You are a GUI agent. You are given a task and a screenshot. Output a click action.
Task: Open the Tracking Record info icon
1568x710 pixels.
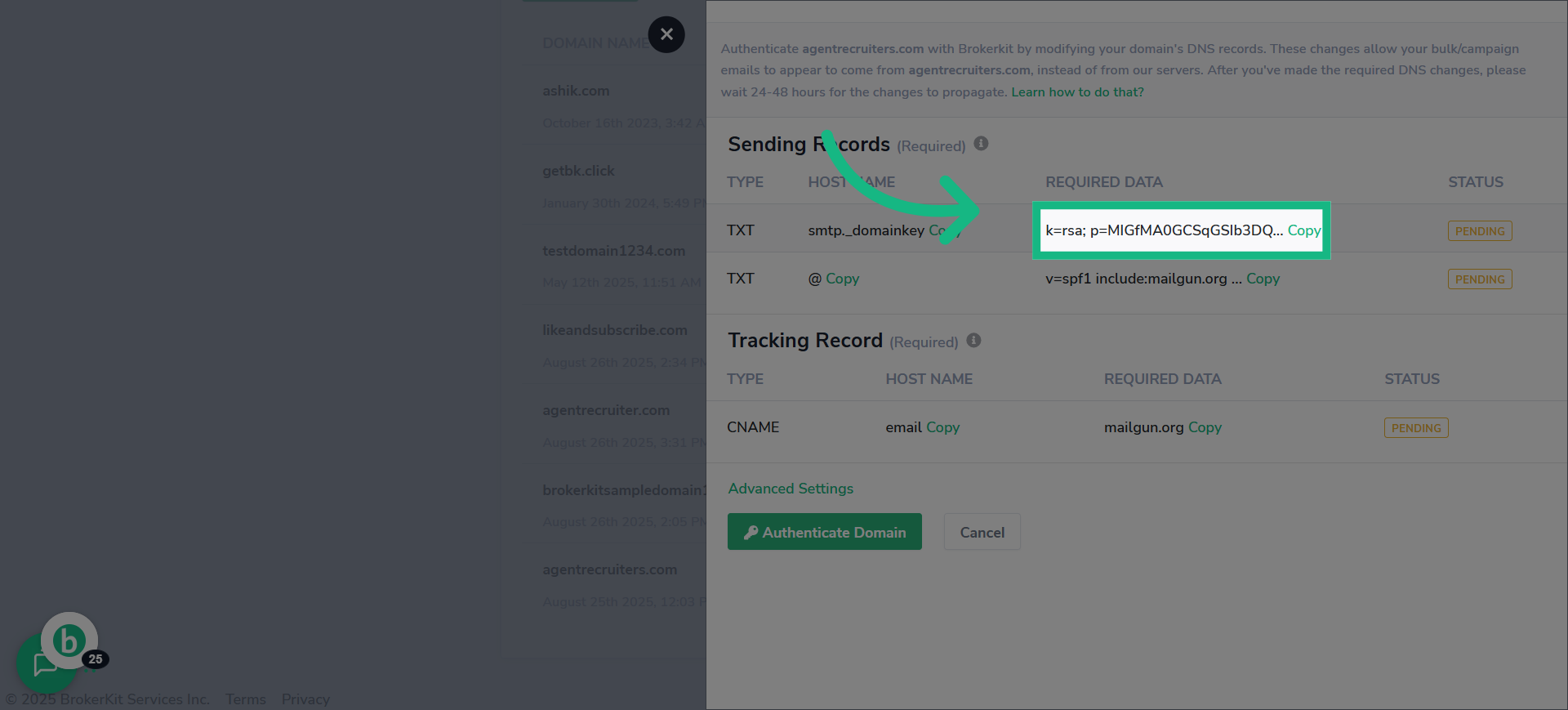point(973,340)
